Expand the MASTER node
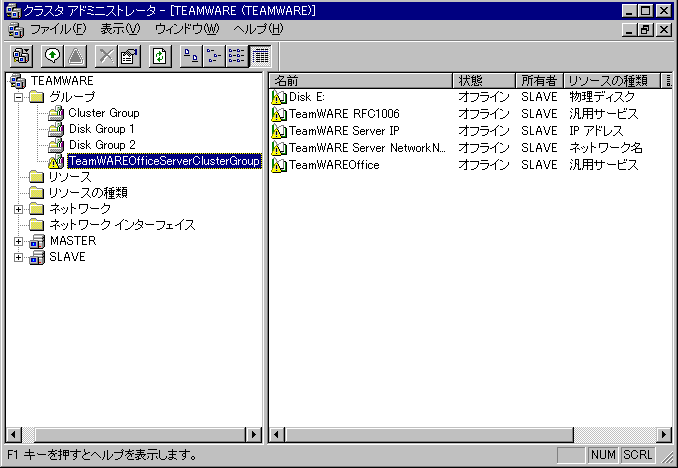Image resolution: width=678 pixels, height=468 pixels. pyautogui.click(x=18, y=241)
